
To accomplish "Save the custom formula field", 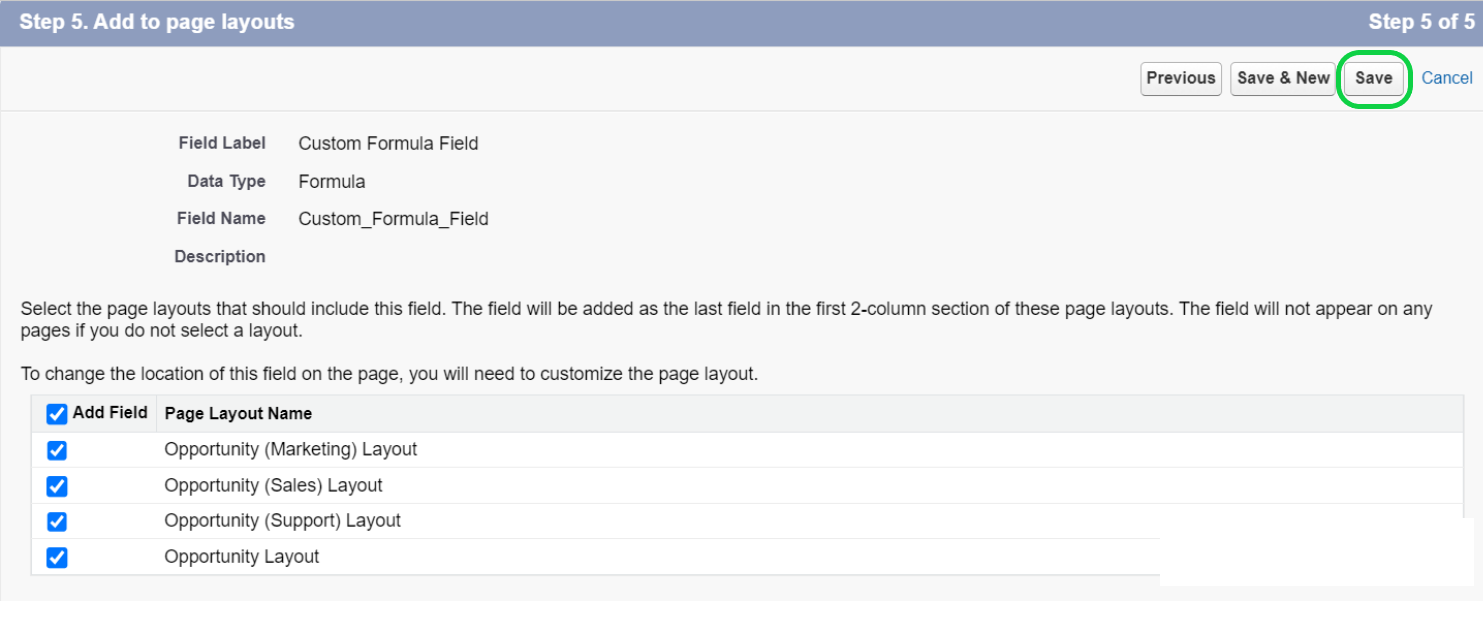I will tap(1373, 78).
